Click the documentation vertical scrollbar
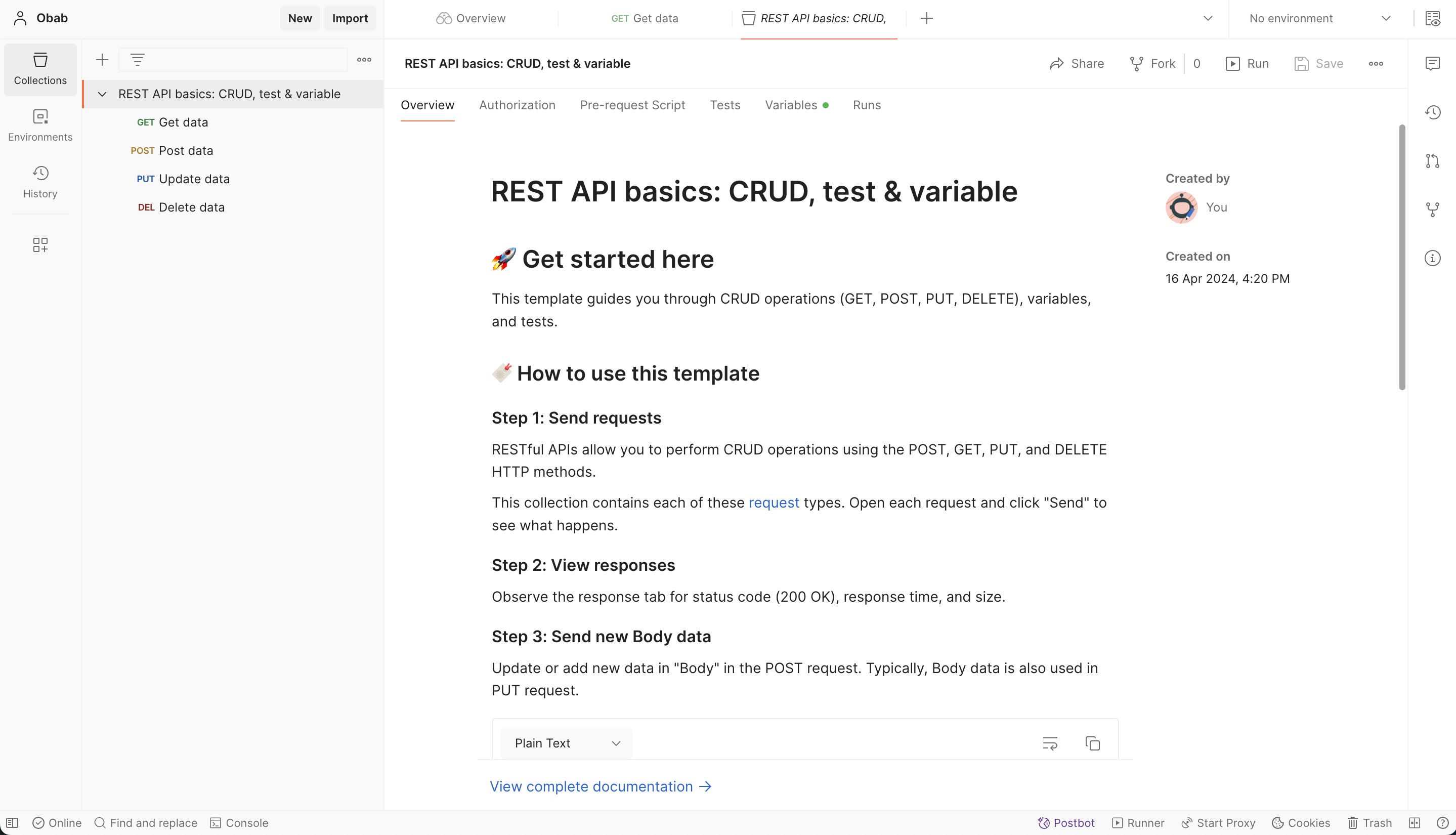This screenshot has width=1456, height=835. [x=1402, y=258]
